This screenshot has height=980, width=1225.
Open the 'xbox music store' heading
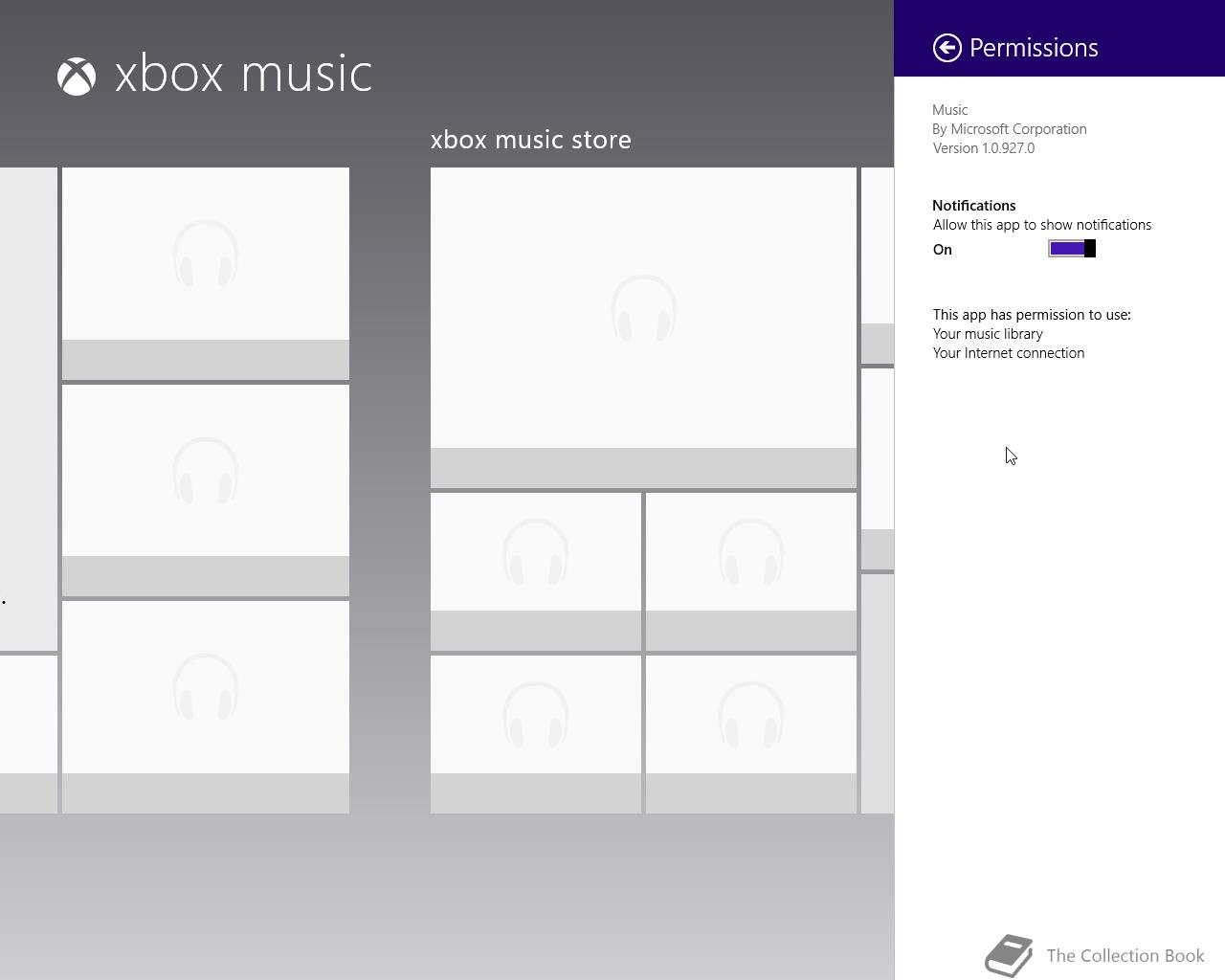(x=531, y=140)
